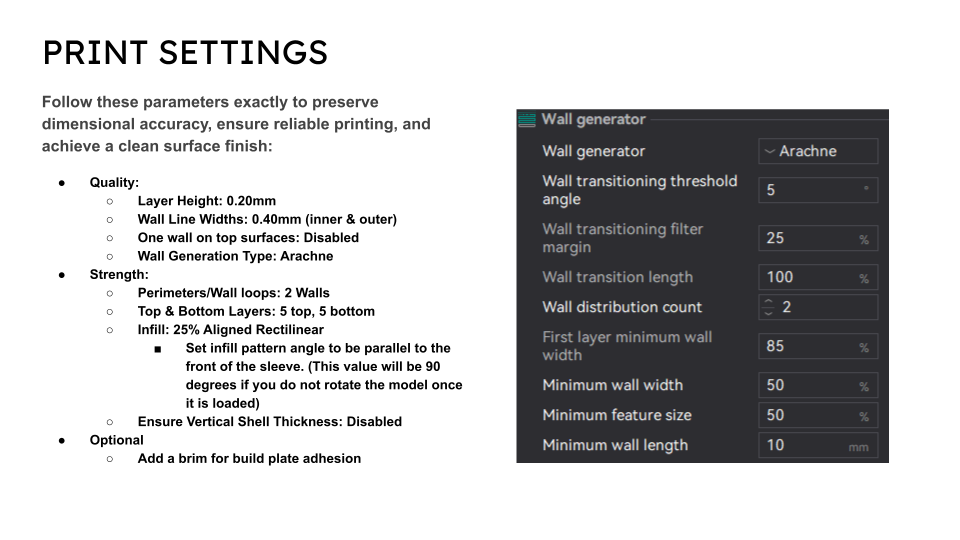The image size is (960, 540).
Task: Click the Wall distribution count label
Action: tap(622, 307)
